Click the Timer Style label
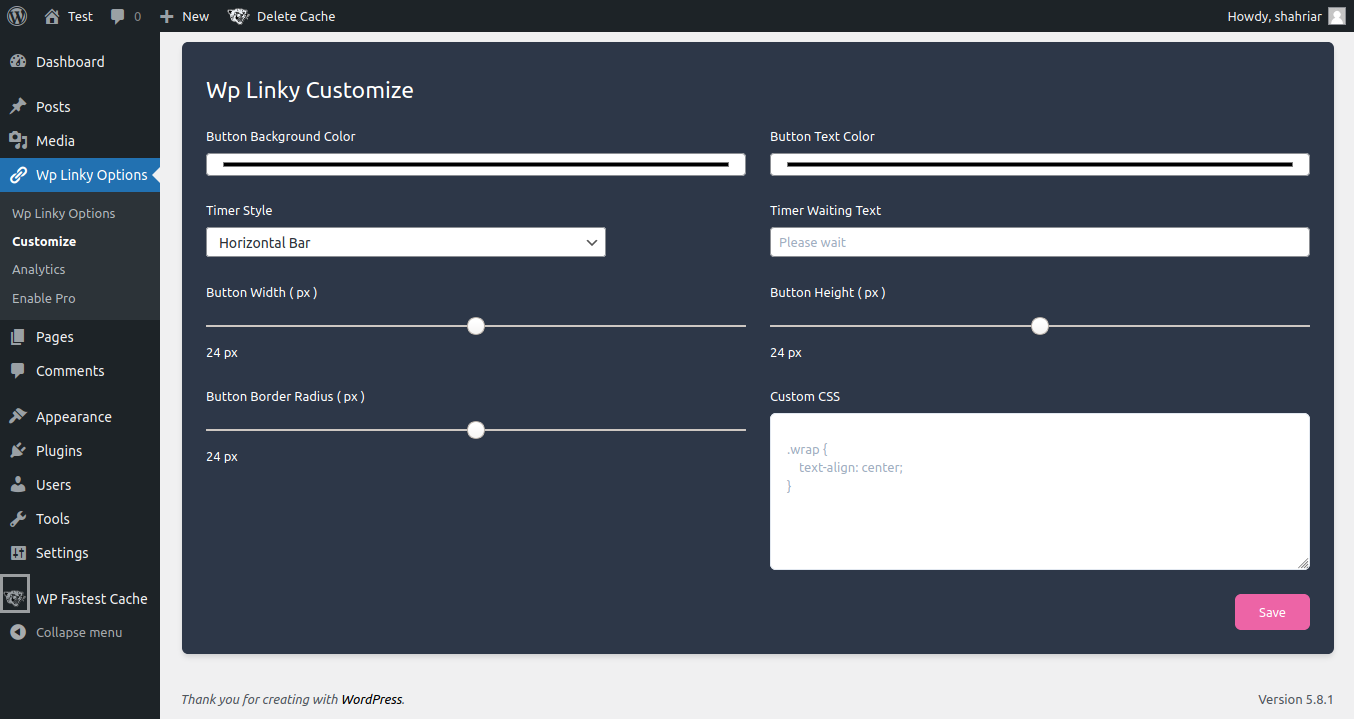The height and width of the screenshot is (719, 1354). click(239, 210)
